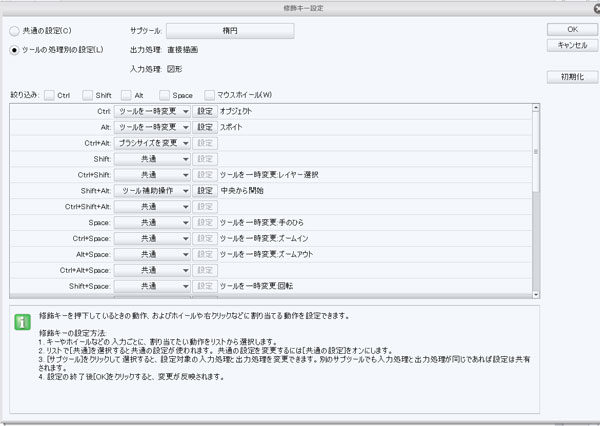Open the Alt+Space row 共通 dropdown
The width and height of the screenshot is (600, 426).
tap(152, 254)
